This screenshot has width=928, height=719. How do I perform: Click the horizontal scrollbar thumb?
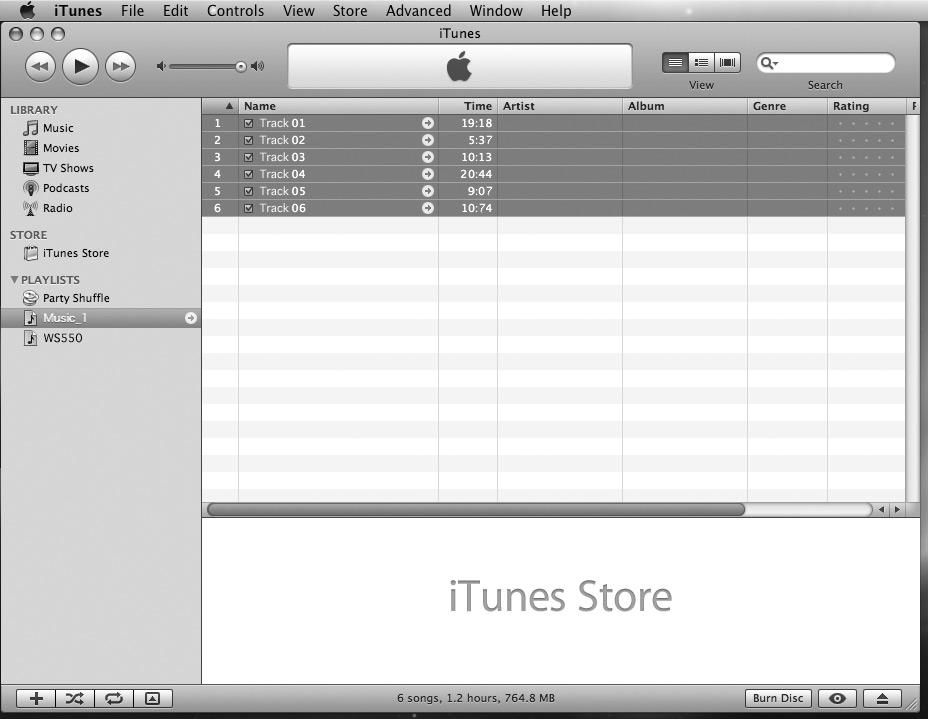[x=476, y=510]
